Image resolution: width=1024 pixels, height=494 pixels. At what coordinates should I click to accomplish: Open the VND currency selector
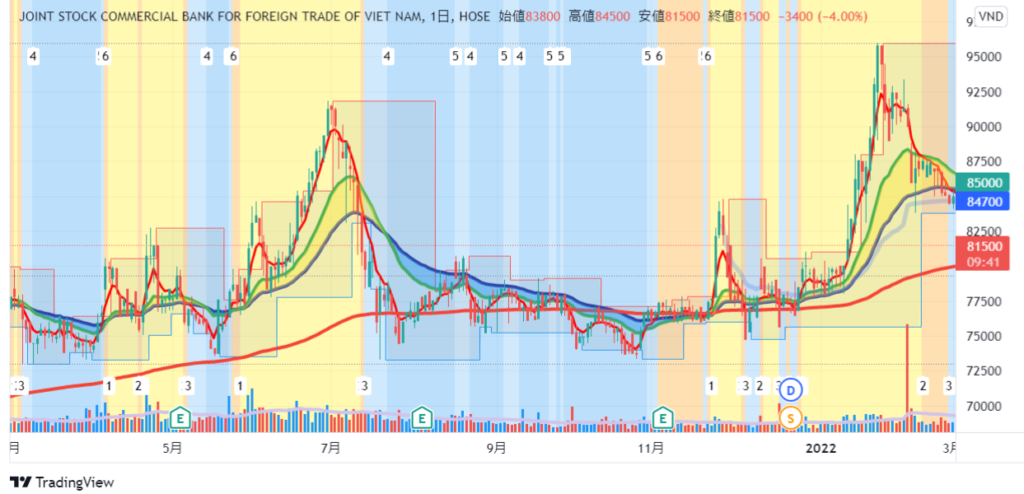coord(991,17)
